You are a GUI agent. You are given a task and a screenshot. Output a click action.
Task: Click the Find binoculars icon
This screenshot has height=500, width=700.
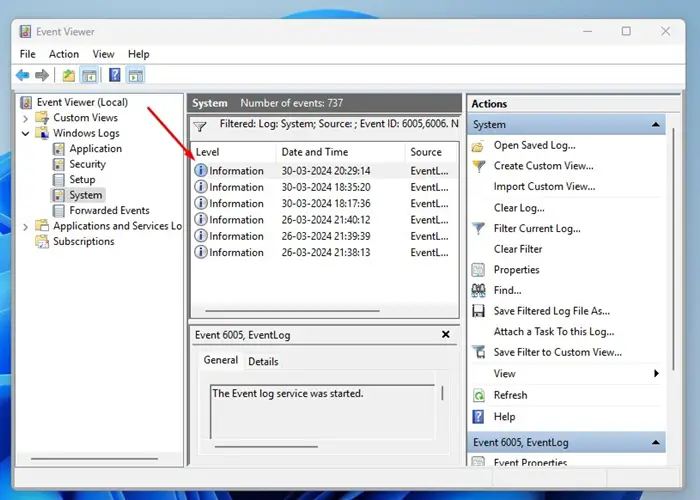(x=479, y=290)
